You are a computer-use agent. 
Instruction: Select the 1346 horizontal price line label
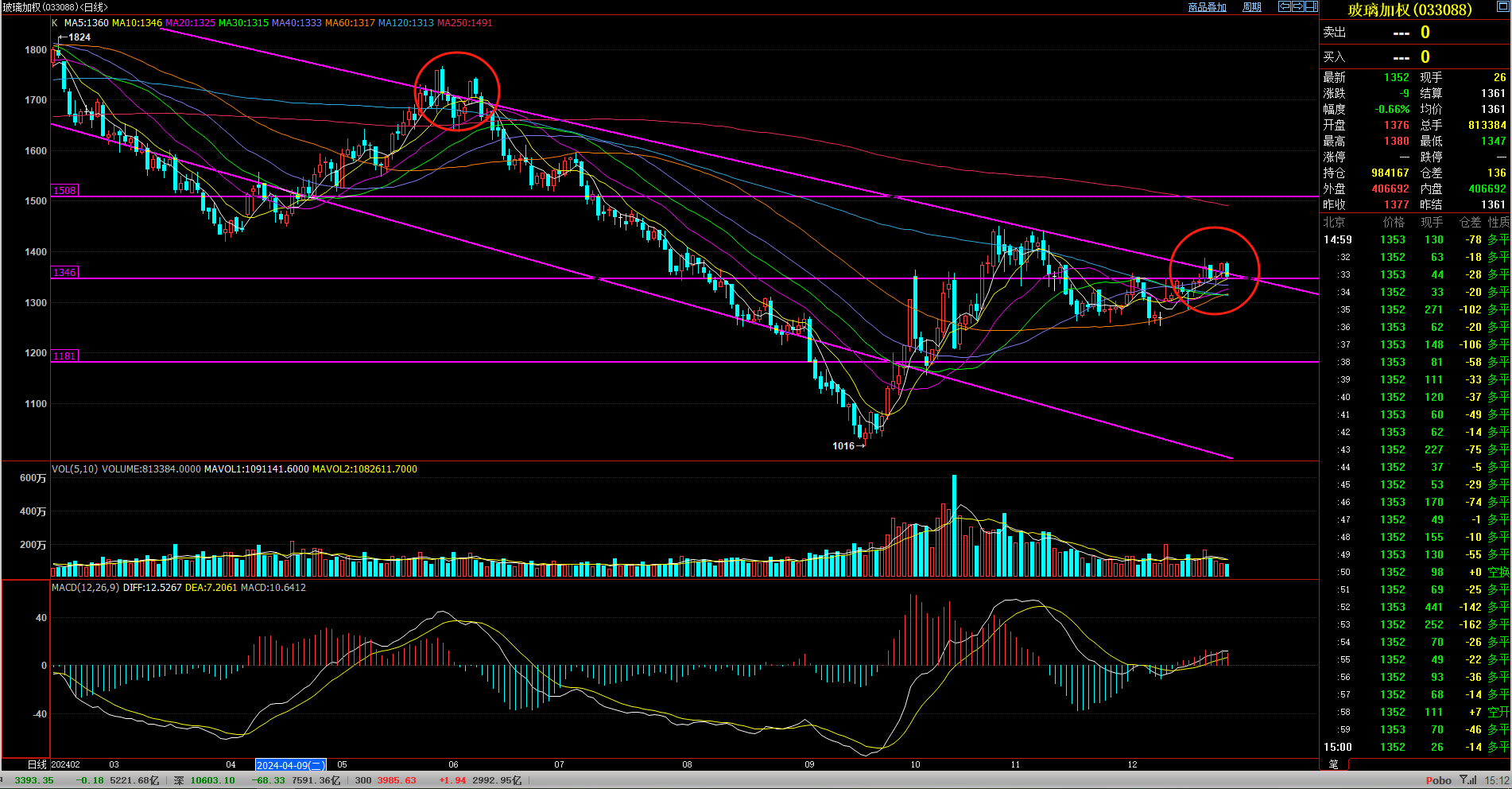[64, 273]
